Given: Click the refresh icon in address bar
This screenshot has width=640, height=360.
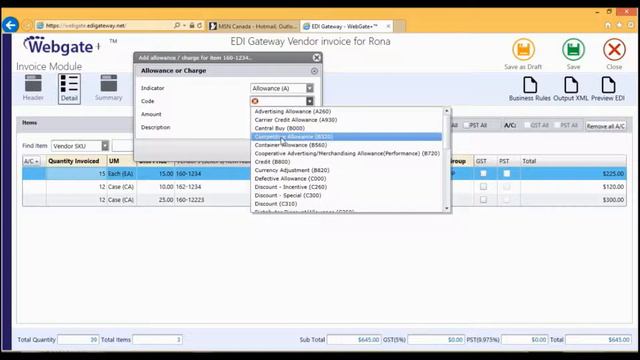Looking at the screenshot, I should pyautogui.click(x=200, y=25).
